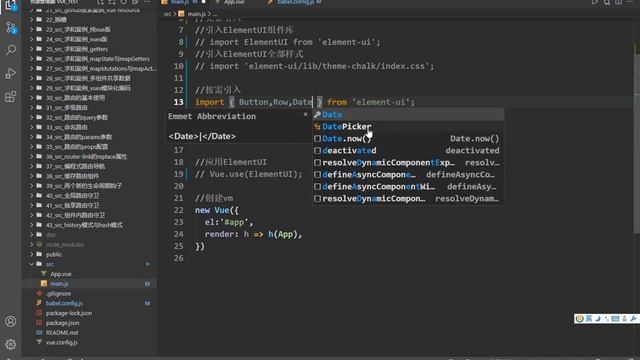Open the Extensions view

(11, 97)
